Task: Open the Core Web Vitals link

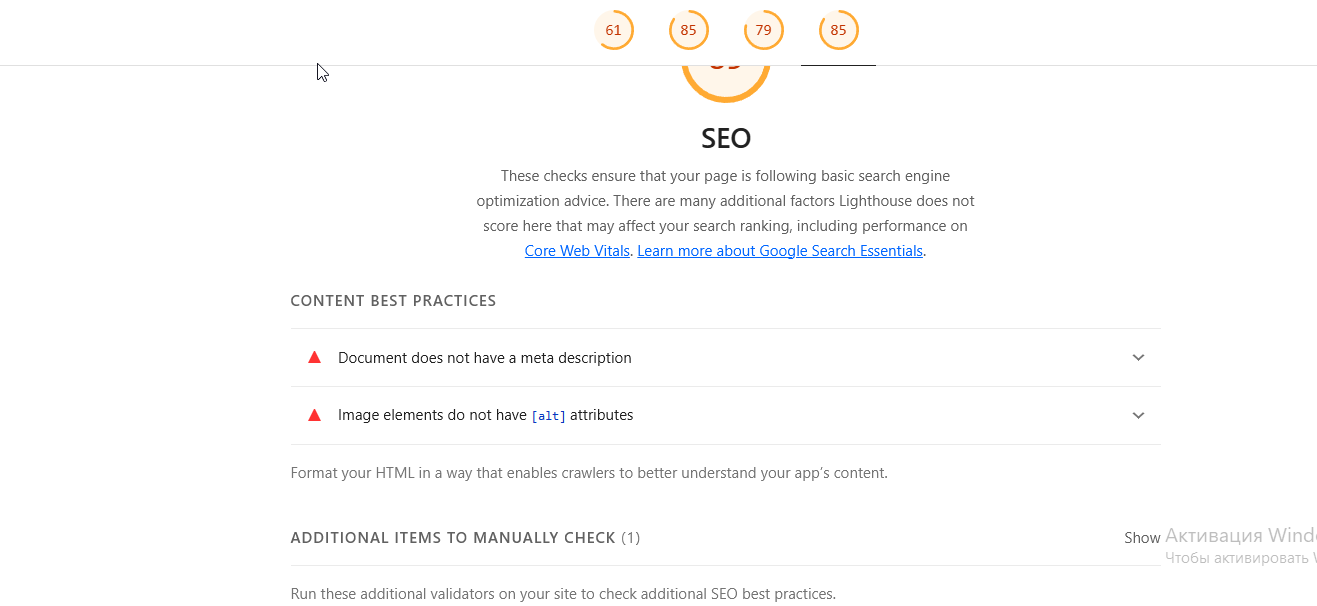Action: 577,251
